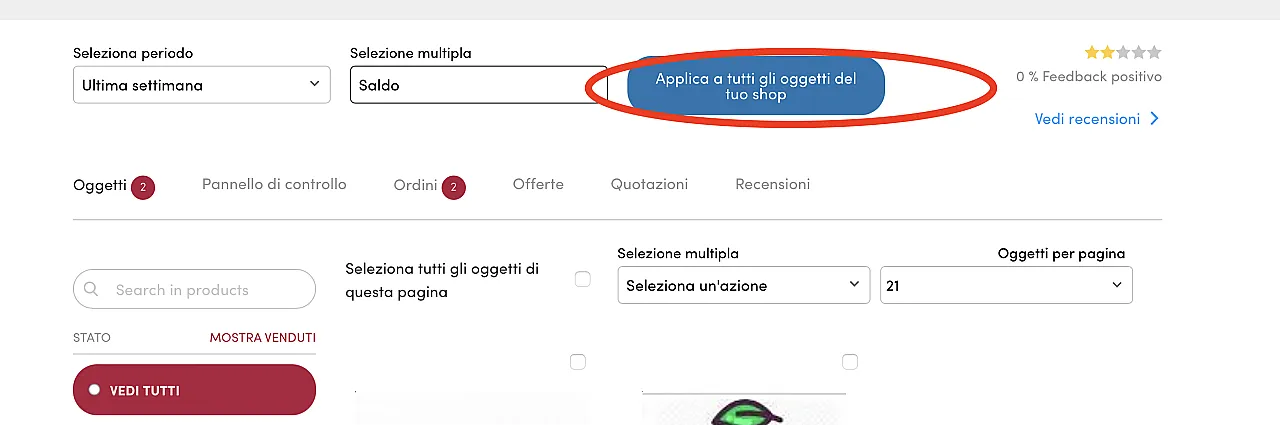Click the star rating icons
This screenshot has height=425, width=1280.
(x=1123, y=52)
